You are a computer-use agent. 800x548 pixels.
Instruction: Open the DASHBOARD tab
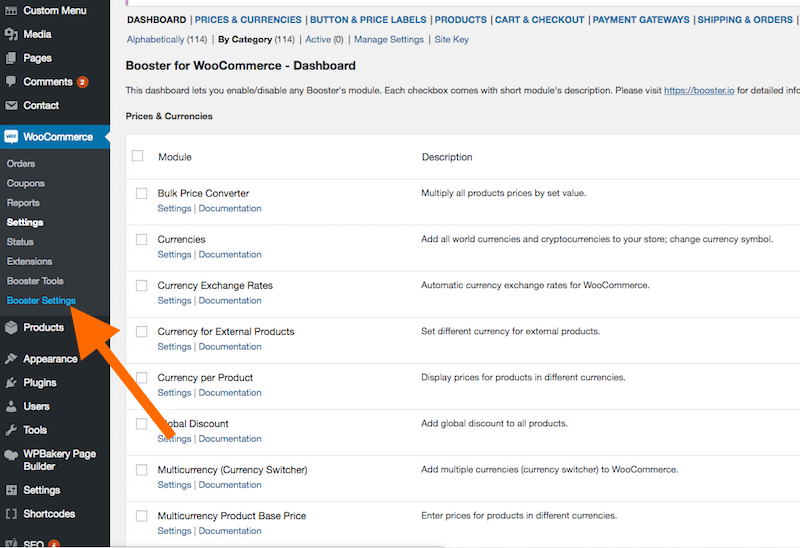coord(157,20)
